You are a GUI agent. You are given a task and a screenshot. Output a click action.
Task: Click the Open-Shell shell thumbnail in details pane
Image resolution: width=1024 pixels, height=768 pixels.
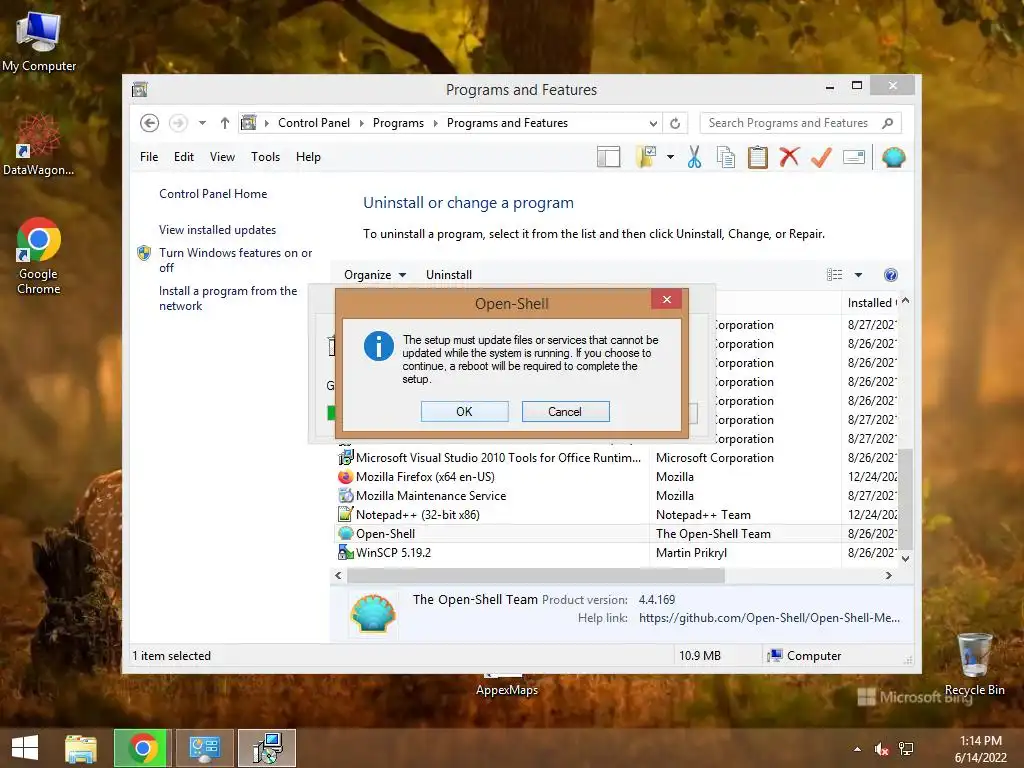372,613
